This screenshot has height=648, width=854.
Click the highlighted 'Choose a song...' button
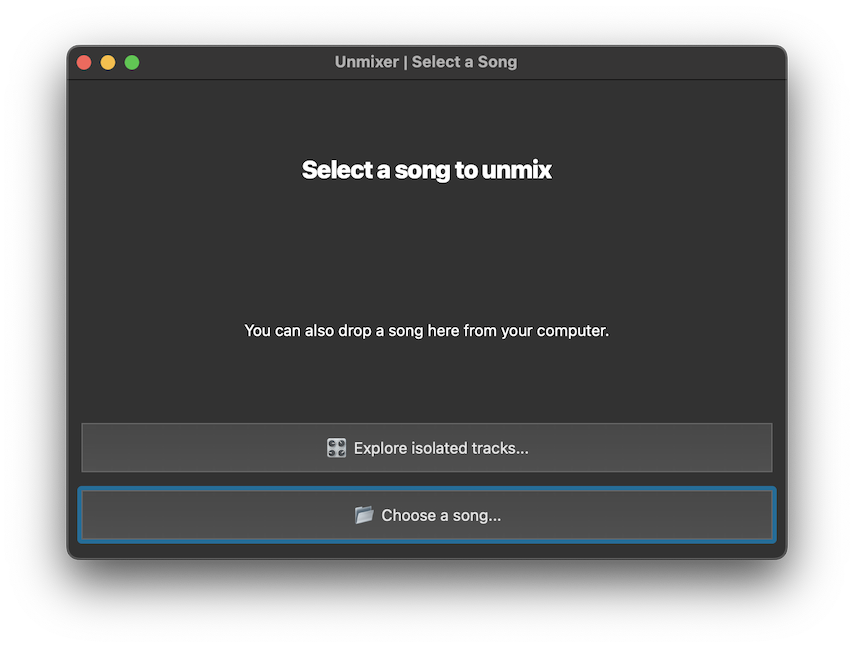(426, 515)
